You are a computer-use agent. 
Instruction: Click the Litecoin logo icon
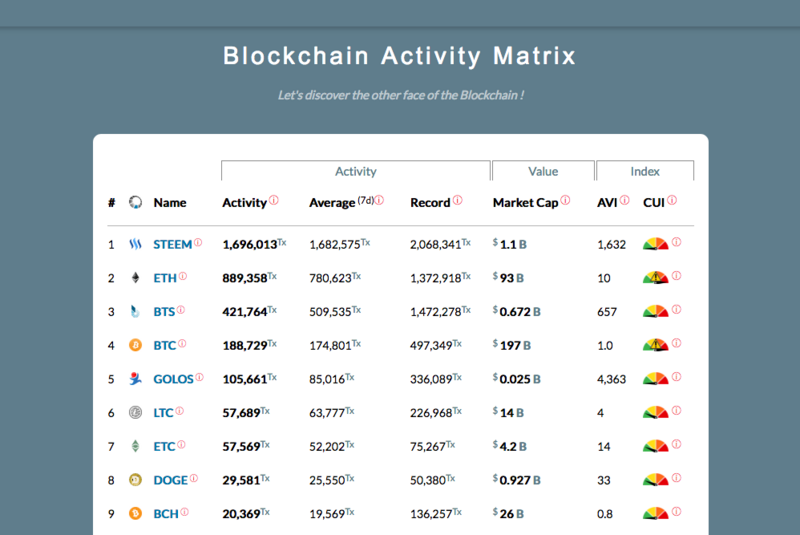pos(135,413)
